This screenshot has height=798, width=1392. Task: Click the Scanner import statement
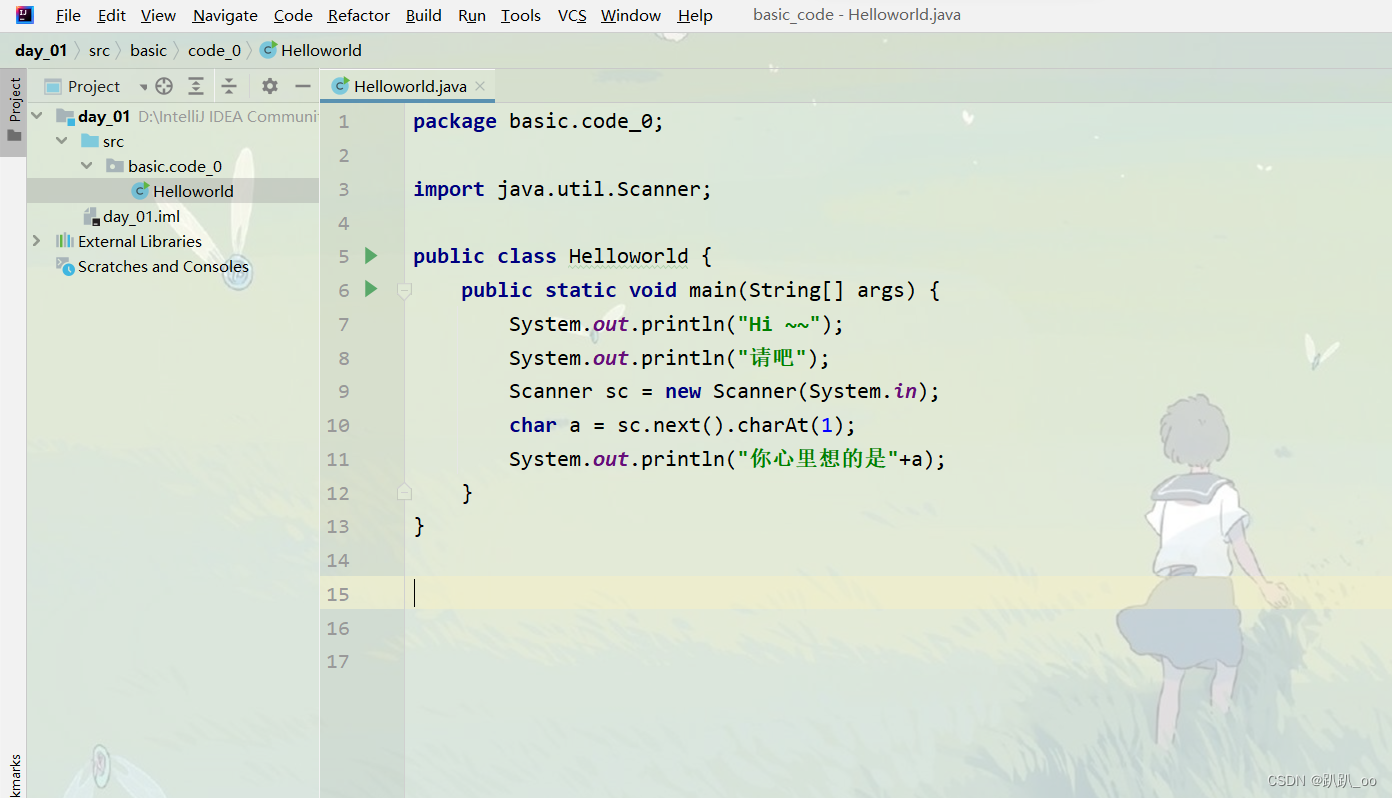click(x=562, y=189)
